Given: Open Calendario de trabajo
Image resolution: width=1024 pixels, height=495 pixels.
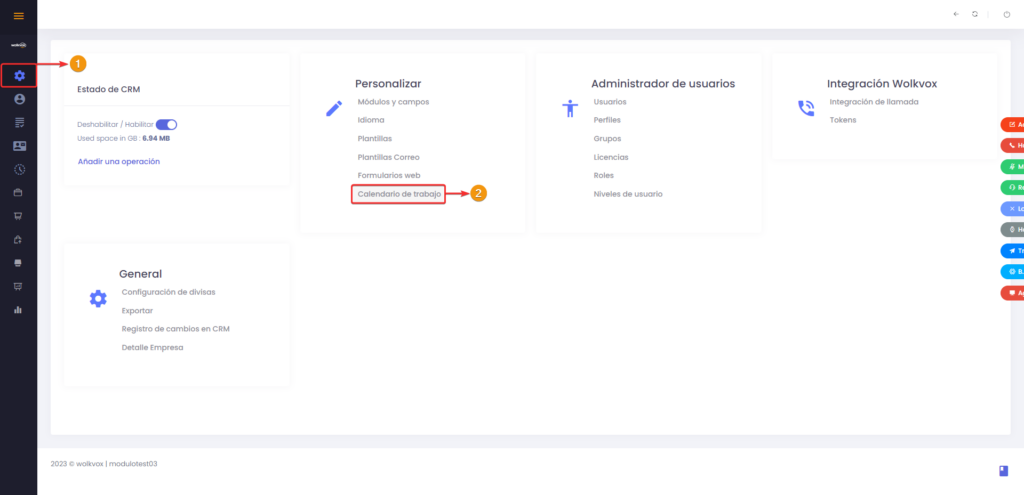Looking at the screenshot, I should coord(399,194).
